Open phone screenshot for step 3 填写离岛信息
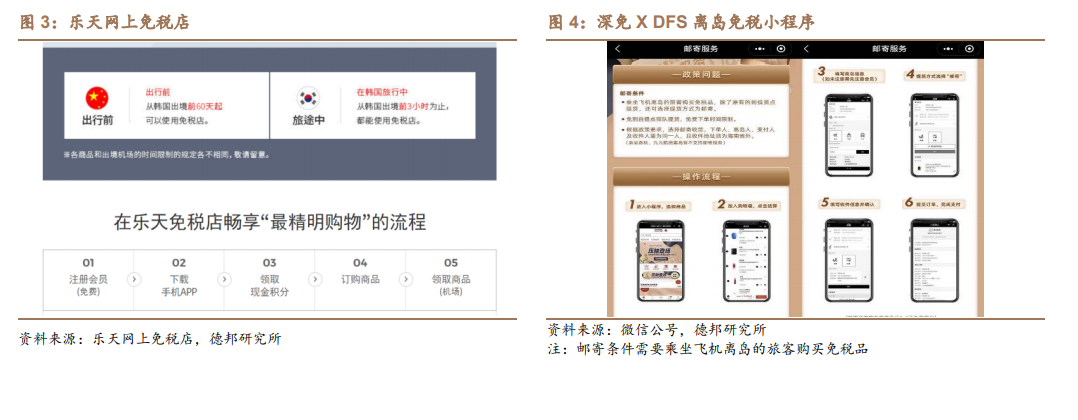This screenshot has height=420, width=1078. tap(848, 134)
